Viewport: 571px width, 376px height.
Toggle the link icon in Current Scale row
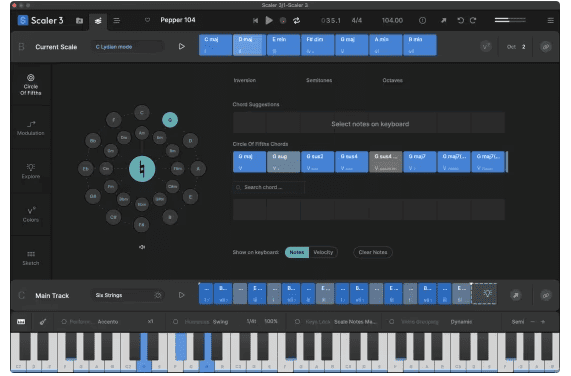click(x=546, y=47)
